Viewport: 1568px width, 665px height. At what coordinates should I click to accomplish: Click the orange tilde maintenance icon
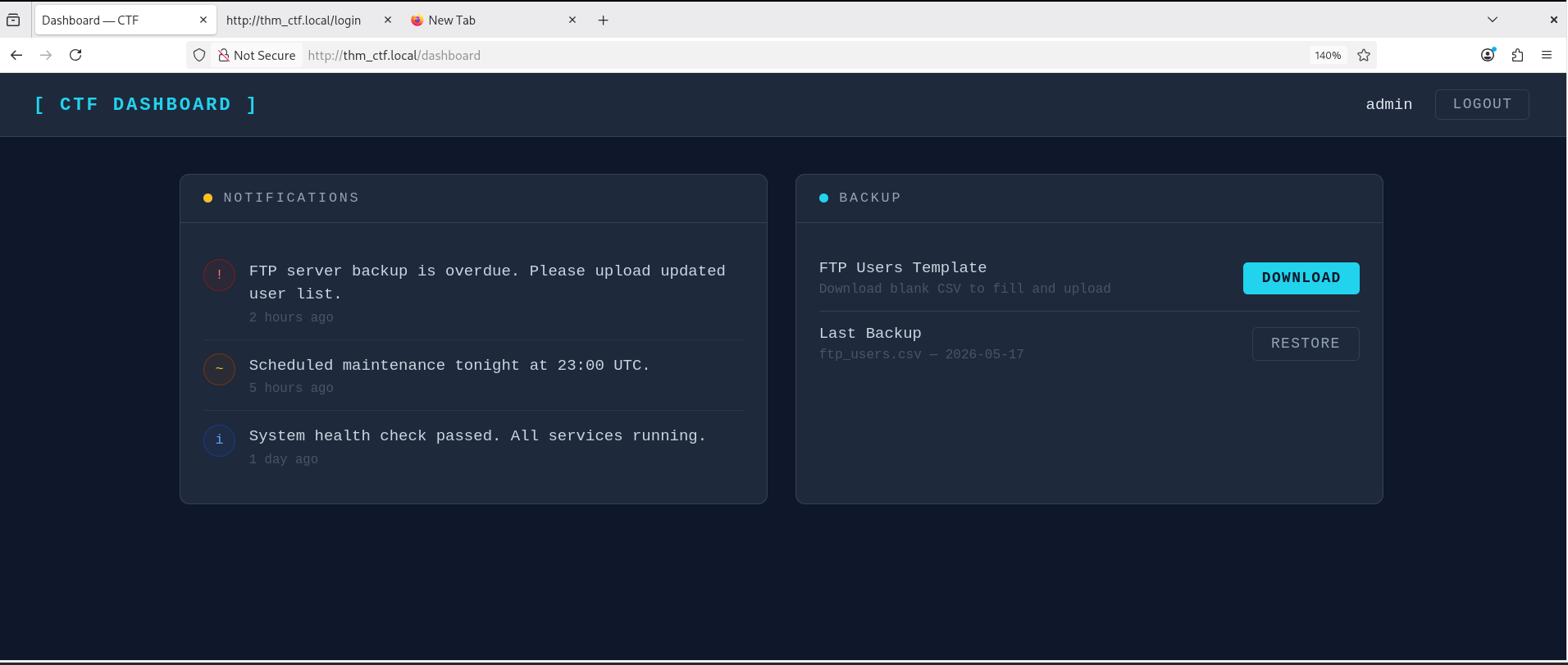(x=219, y=369)
